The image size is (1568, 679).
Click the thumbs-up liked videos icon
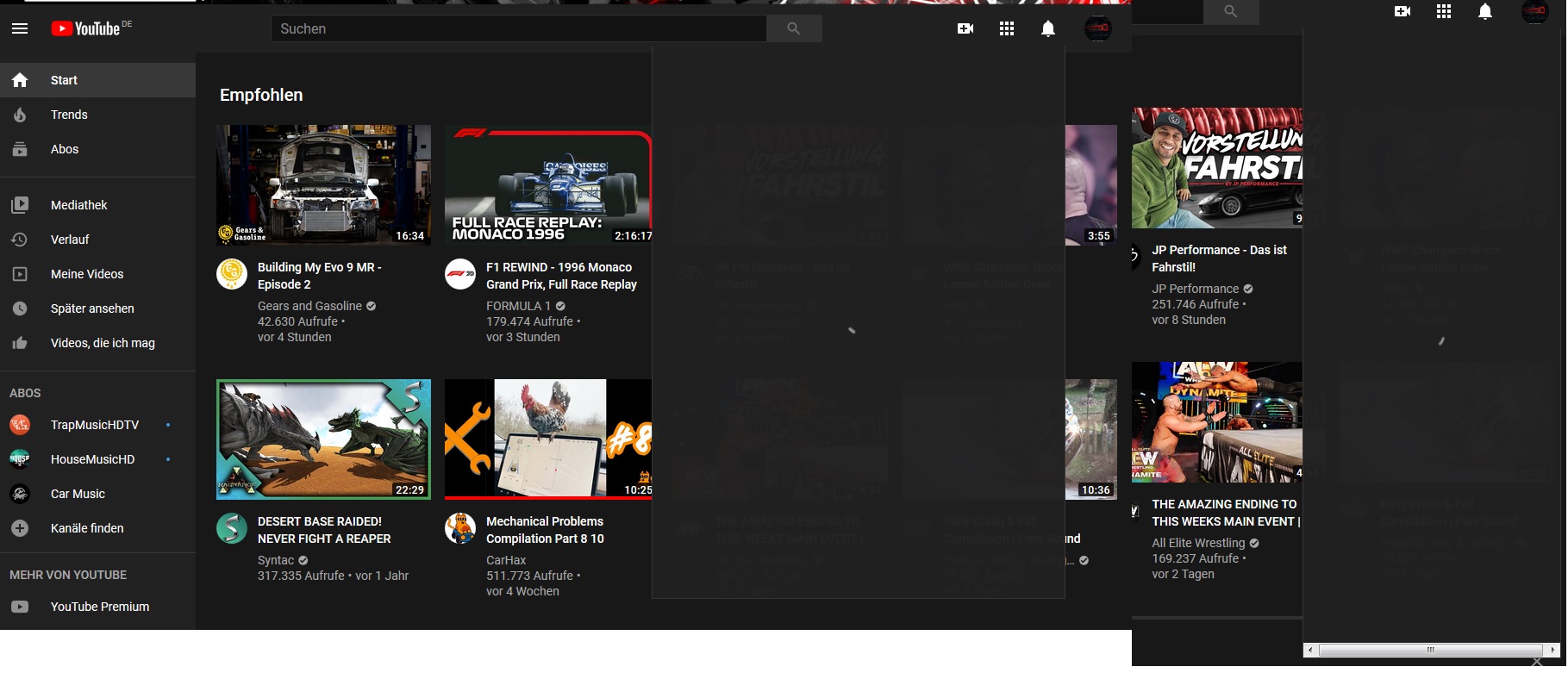[x=20, y=343]
